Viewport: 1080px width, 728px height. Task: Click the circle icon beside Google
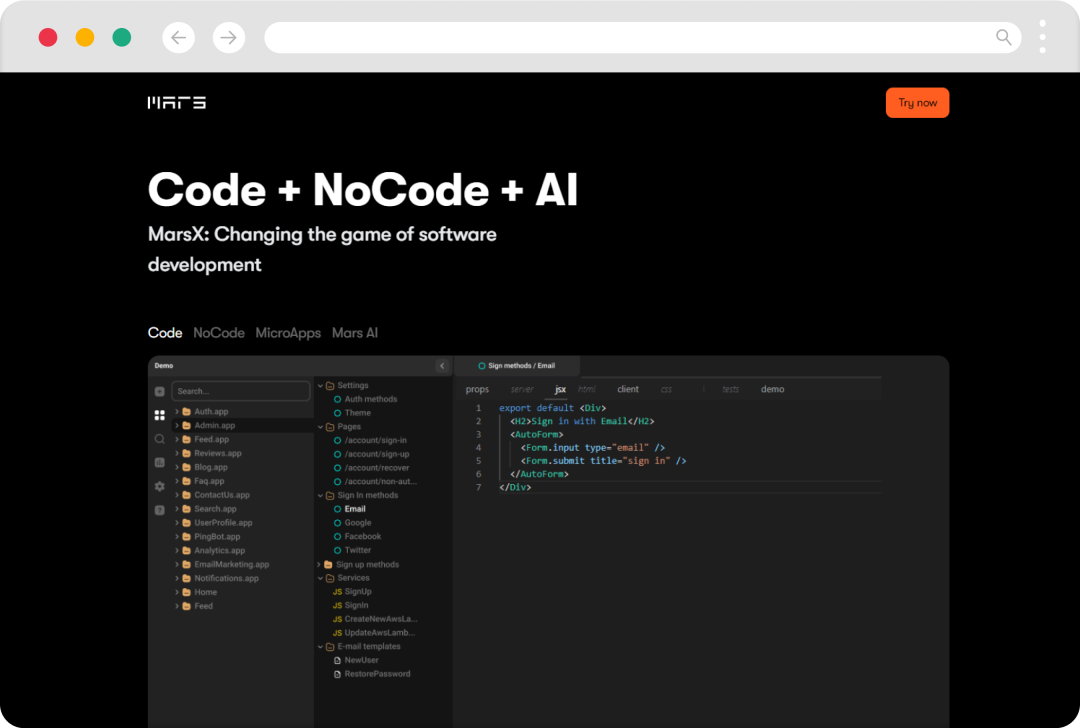click(338, 523)
